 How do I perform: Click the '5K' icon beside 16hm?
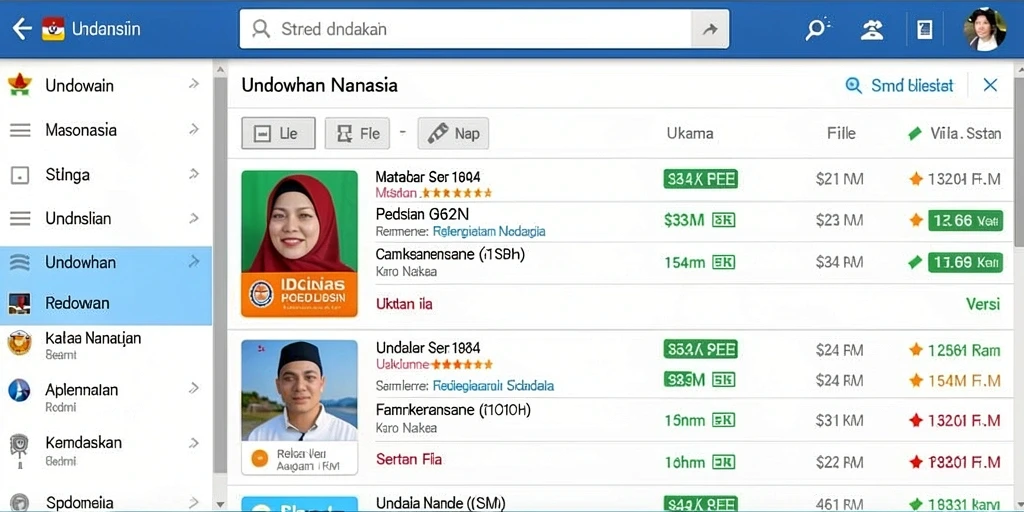[723, 462]
